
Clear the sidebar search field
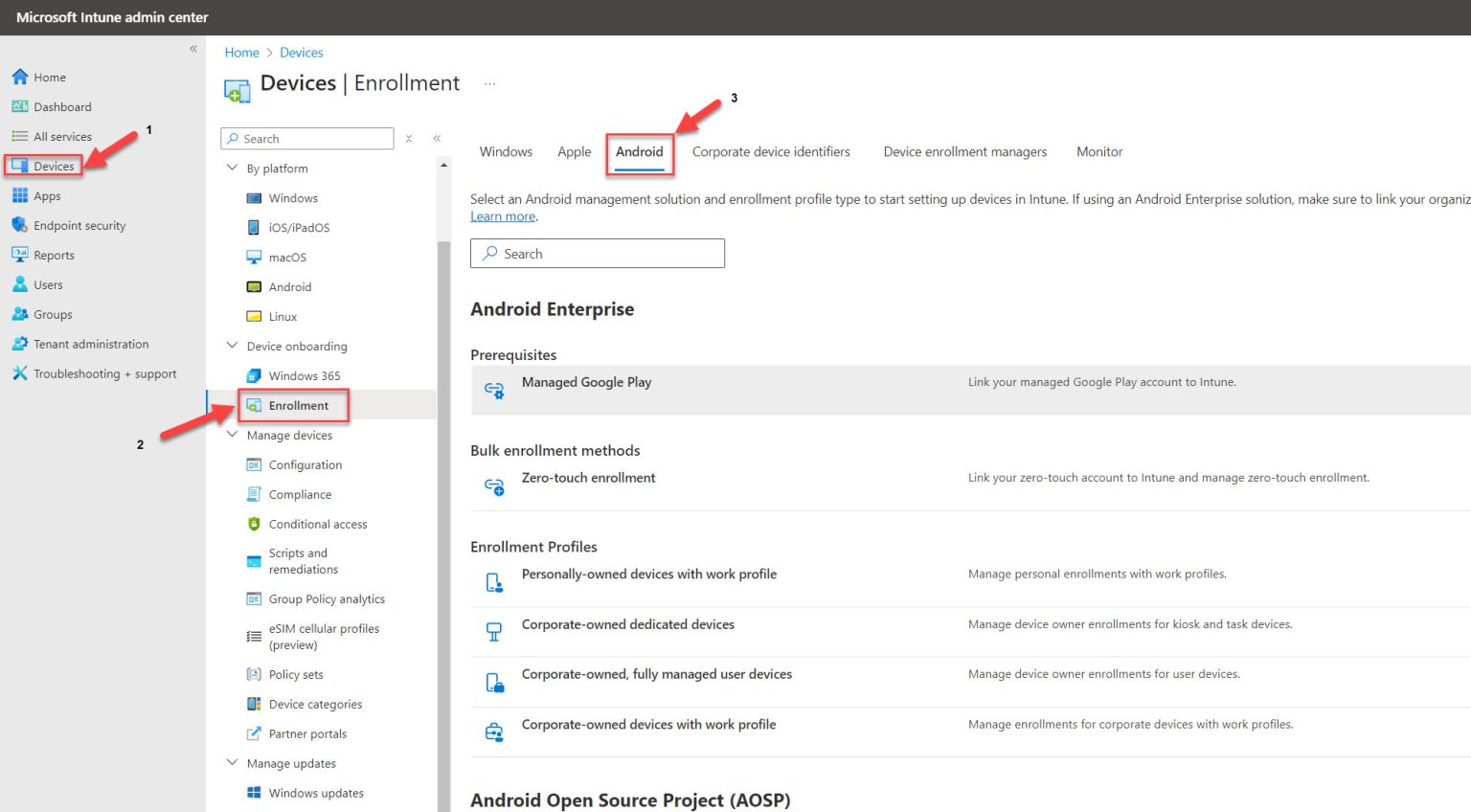point(408,138)
